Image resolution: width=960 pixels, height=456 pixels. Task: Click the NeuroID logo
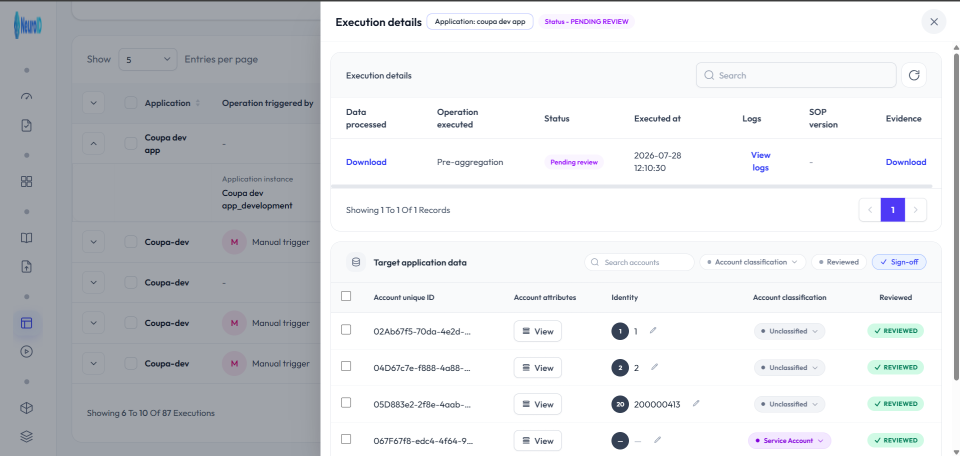(27, 25)
